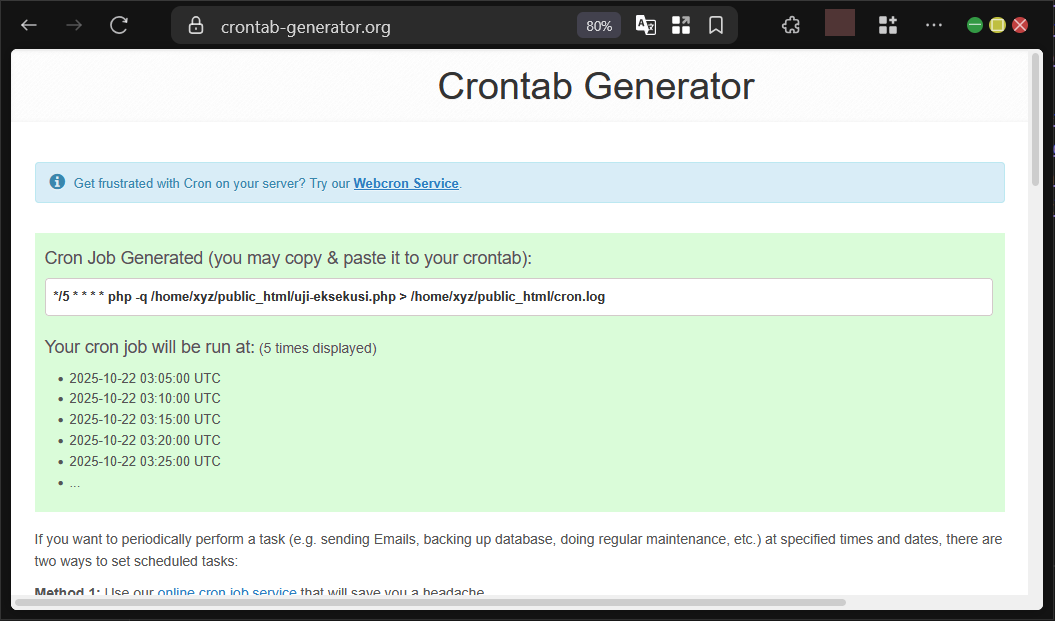Minimize window with the green button
Viewport: 1055px width, 621px height.
coord(975,25)
